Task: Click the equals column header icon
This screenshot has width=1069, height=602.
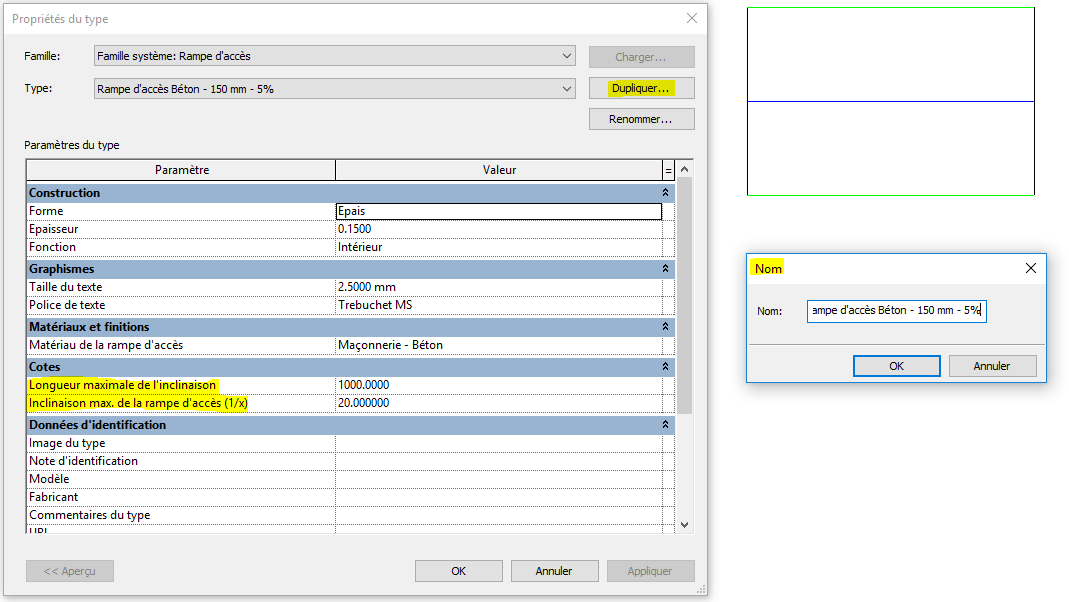Action: (667, 169)
